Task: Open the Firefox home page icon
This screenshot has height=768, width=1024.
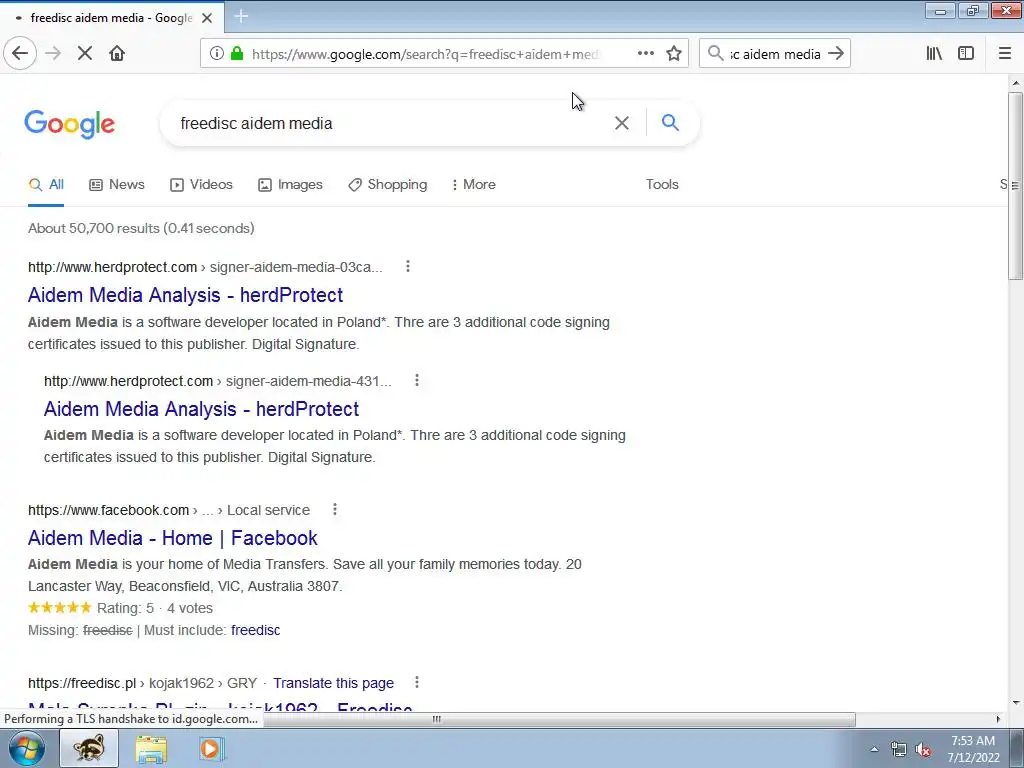Action: pos(117,54)
